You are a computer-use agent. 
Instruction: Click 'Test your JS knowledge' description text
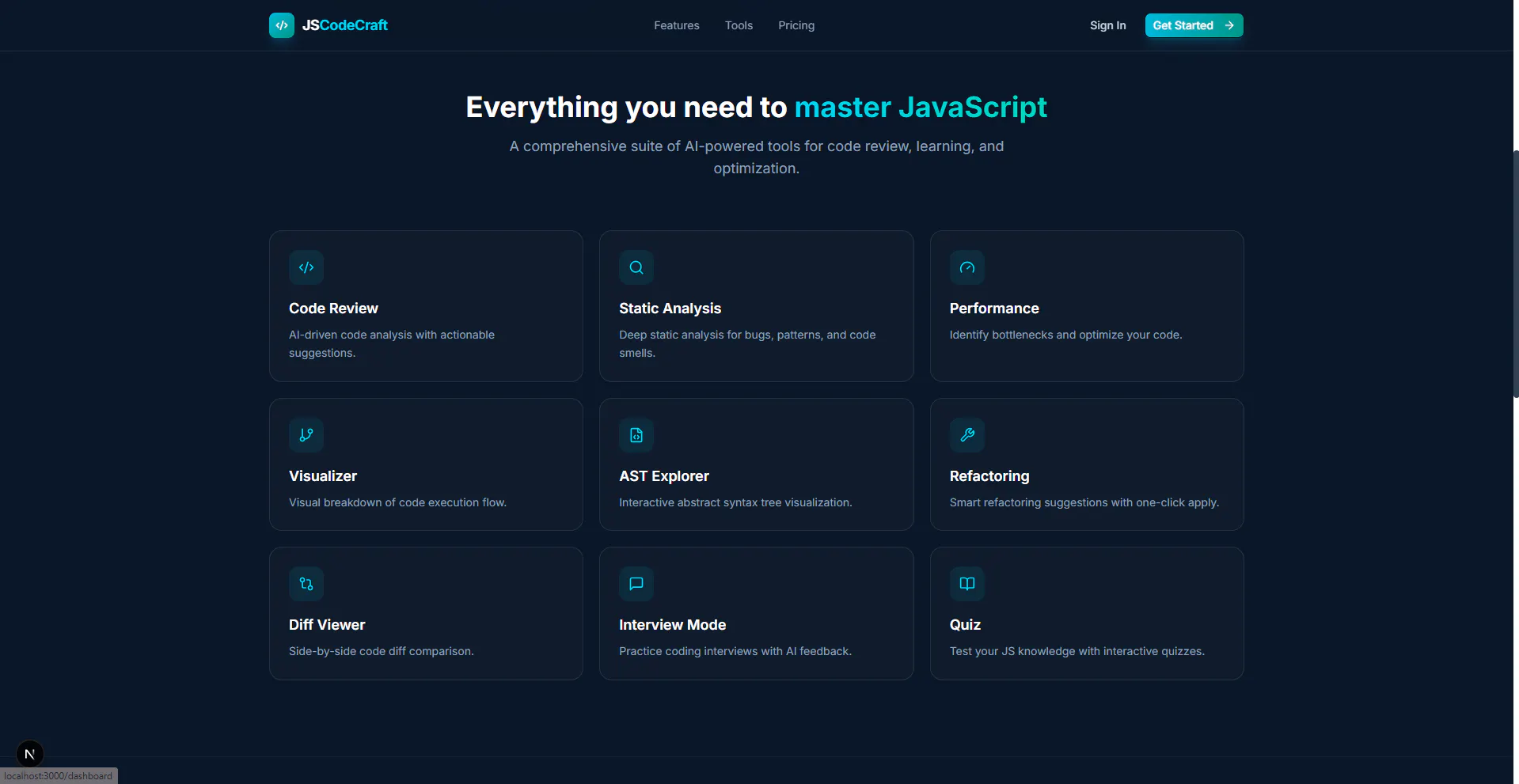click(1077, 651)
